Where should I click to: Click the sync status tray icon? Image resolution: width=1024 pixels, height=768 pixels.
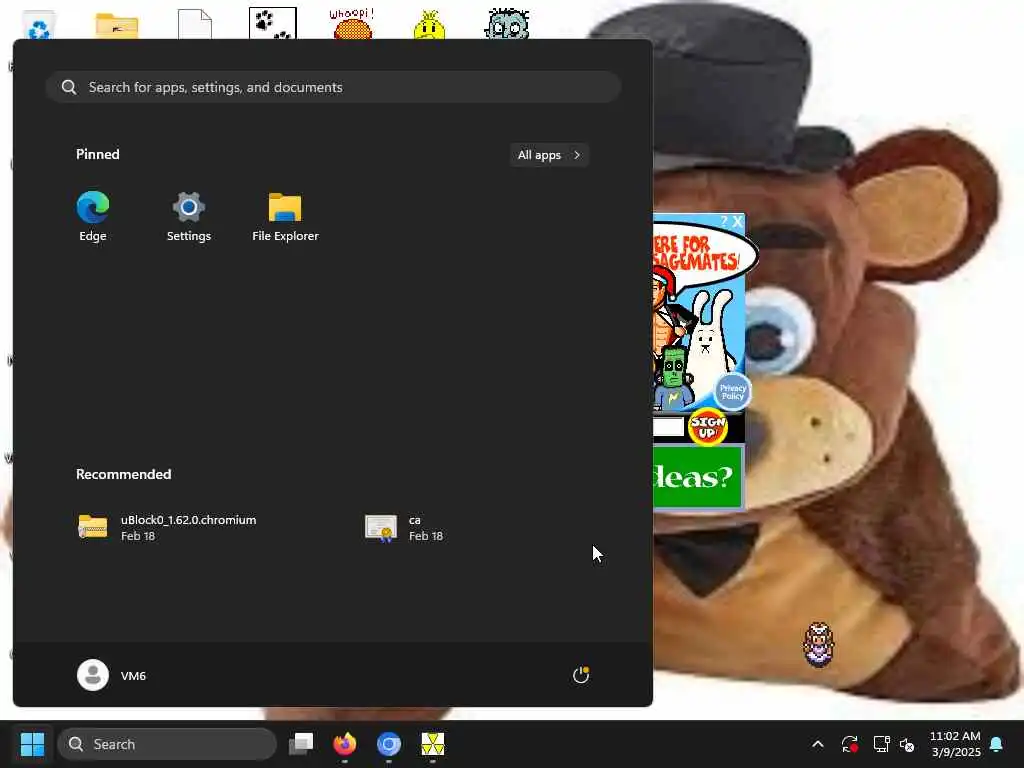click(850, 744)
